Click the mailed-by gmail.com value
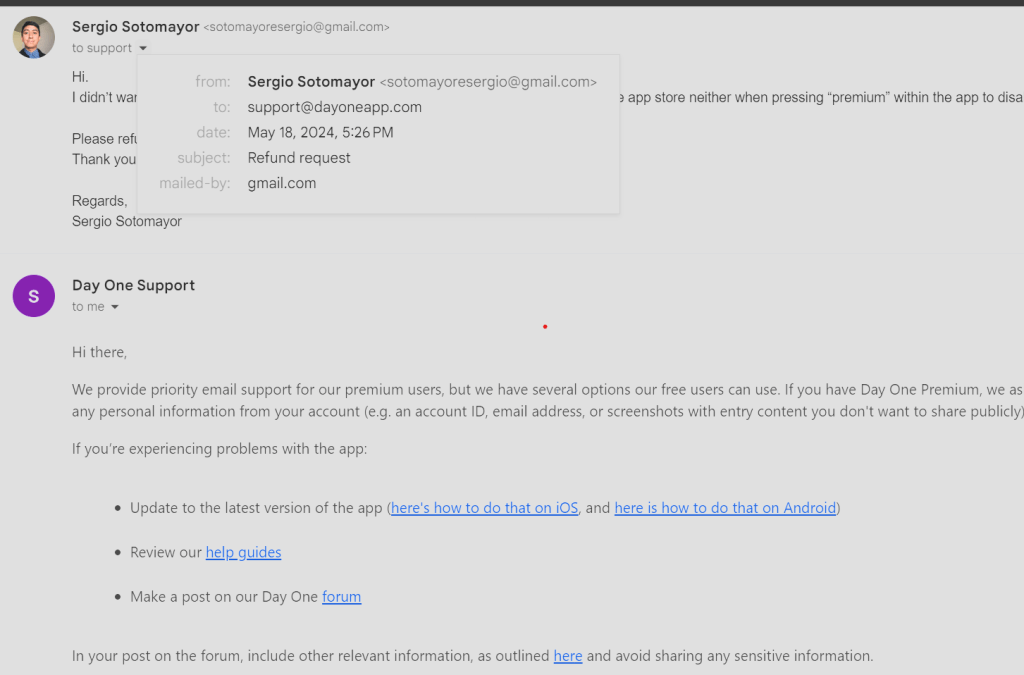The width and height of the screenshot is (1024, 675). tap(282, 183)
